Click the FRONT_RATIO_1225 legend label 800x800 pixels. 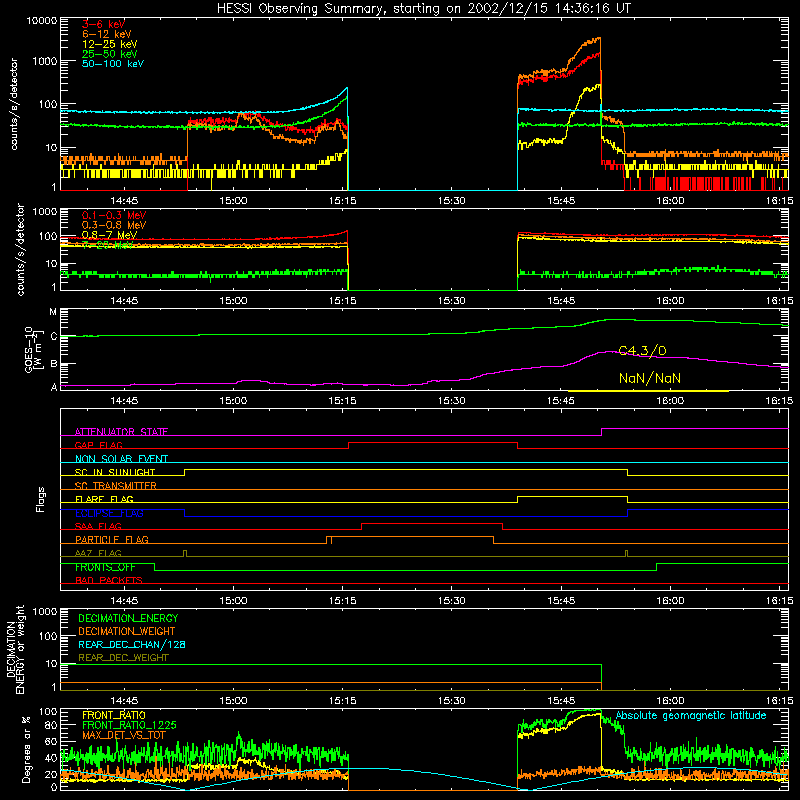pyautogui.click(x=129, y=725)
